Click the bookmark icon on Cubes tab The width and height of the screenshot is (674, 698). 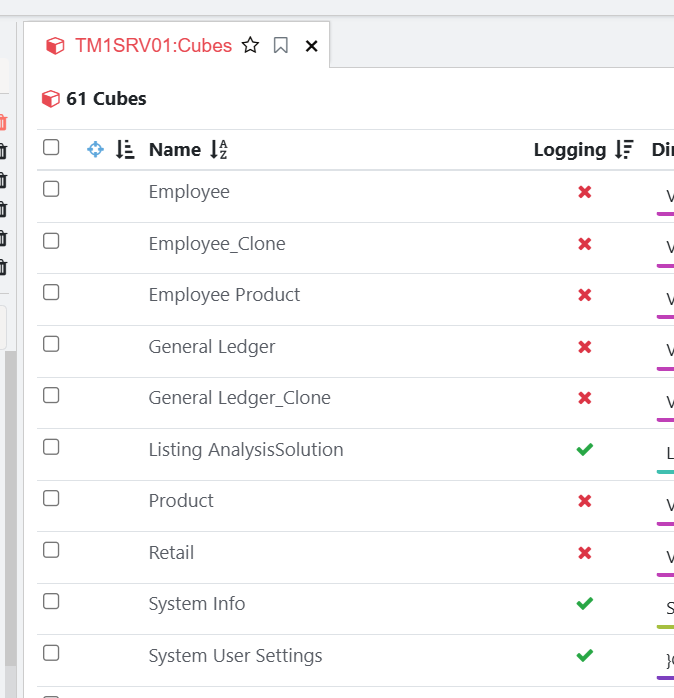(281, 46)
